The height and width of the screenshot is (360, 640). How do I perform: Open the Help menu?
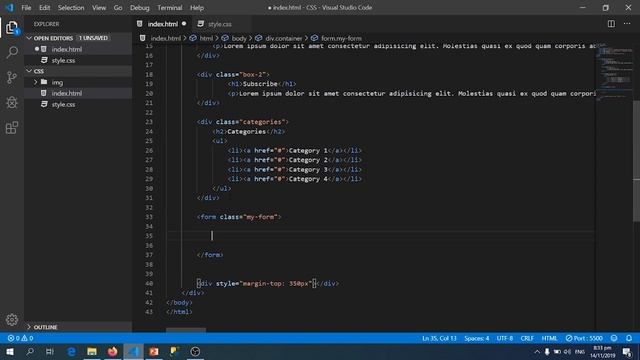tap(197, 7)
